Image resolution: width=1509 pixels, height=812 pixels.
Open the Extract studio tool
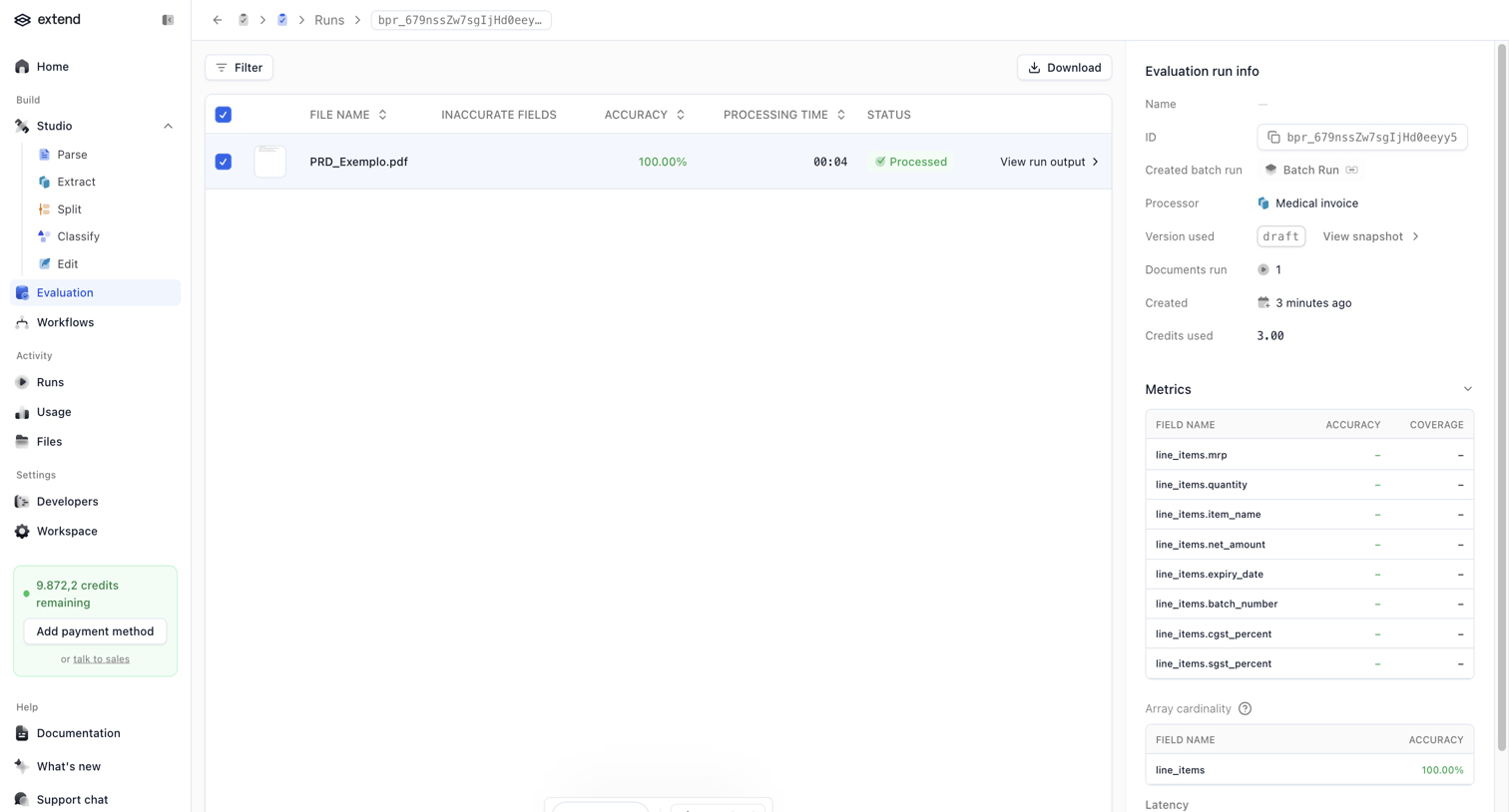(76, 182)
